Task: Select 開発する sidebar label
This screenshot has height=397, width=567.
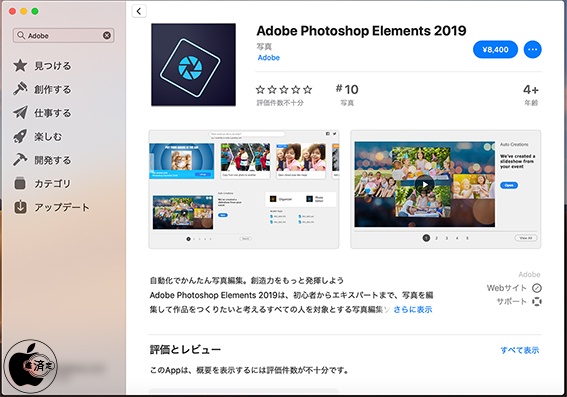Action: (52, 160)
